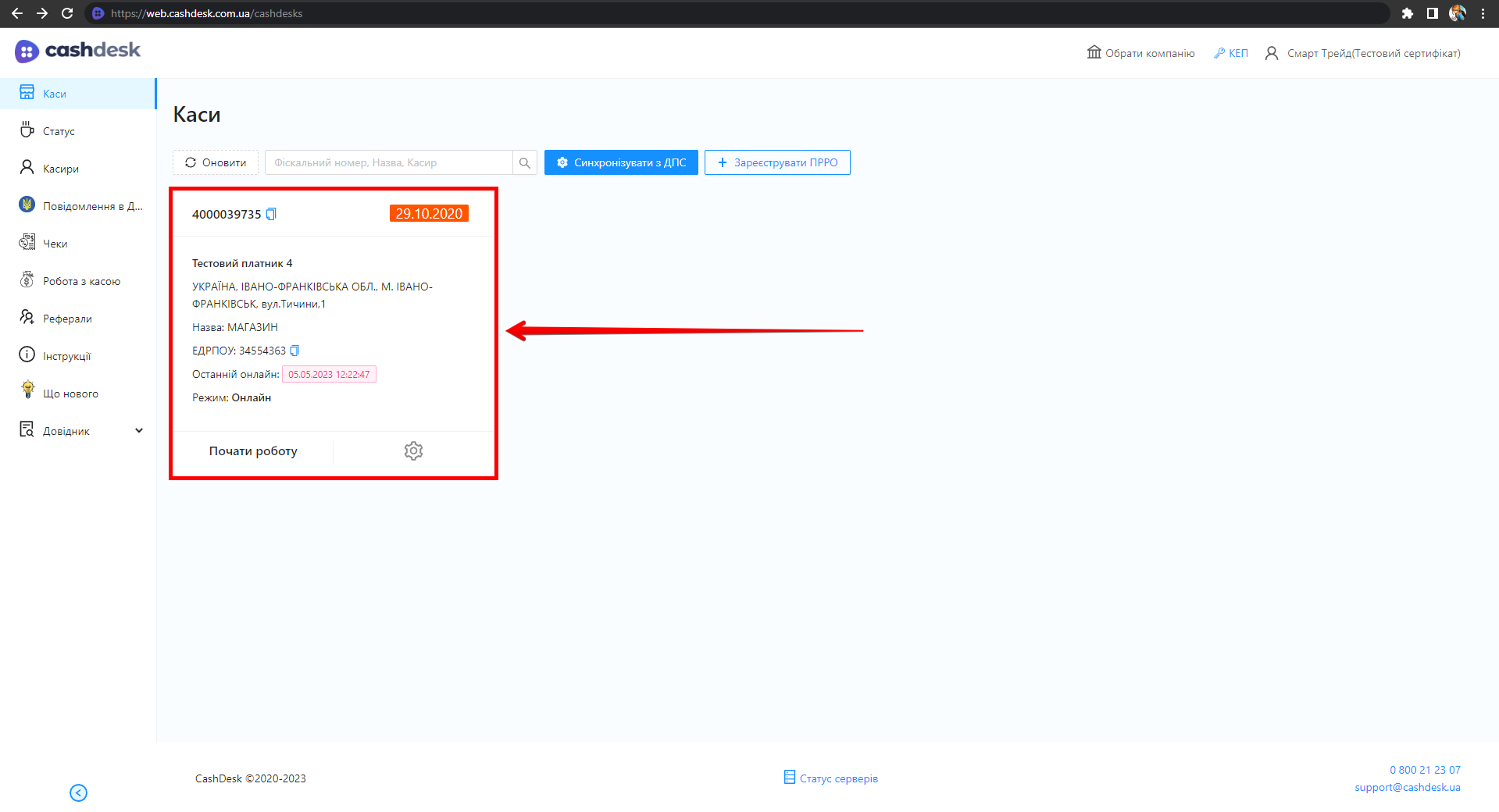1499x812 pixels.
Task: Open the Смарт Трейд user account menu
Action: click(x=1363, y=53)
